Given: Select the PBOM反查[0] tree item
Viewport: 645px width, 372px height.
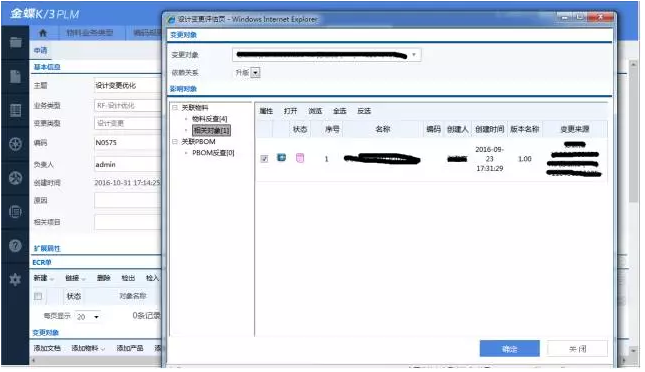Looking at the screenshot, I should 213,153.
